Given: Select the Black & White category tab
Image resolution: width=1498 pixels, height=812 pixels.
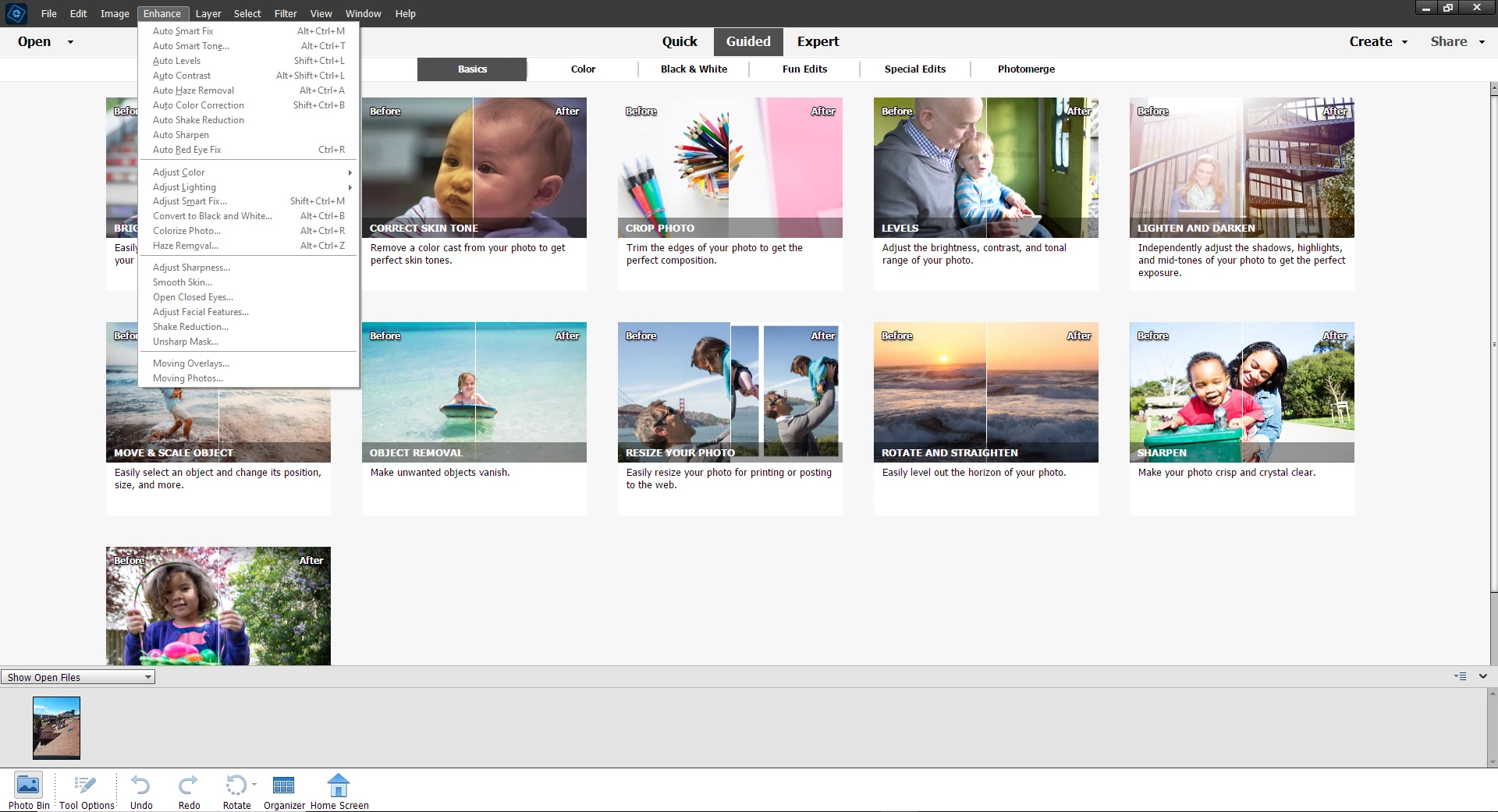Looking at the screenshot, I should click(x=694, y=69).
